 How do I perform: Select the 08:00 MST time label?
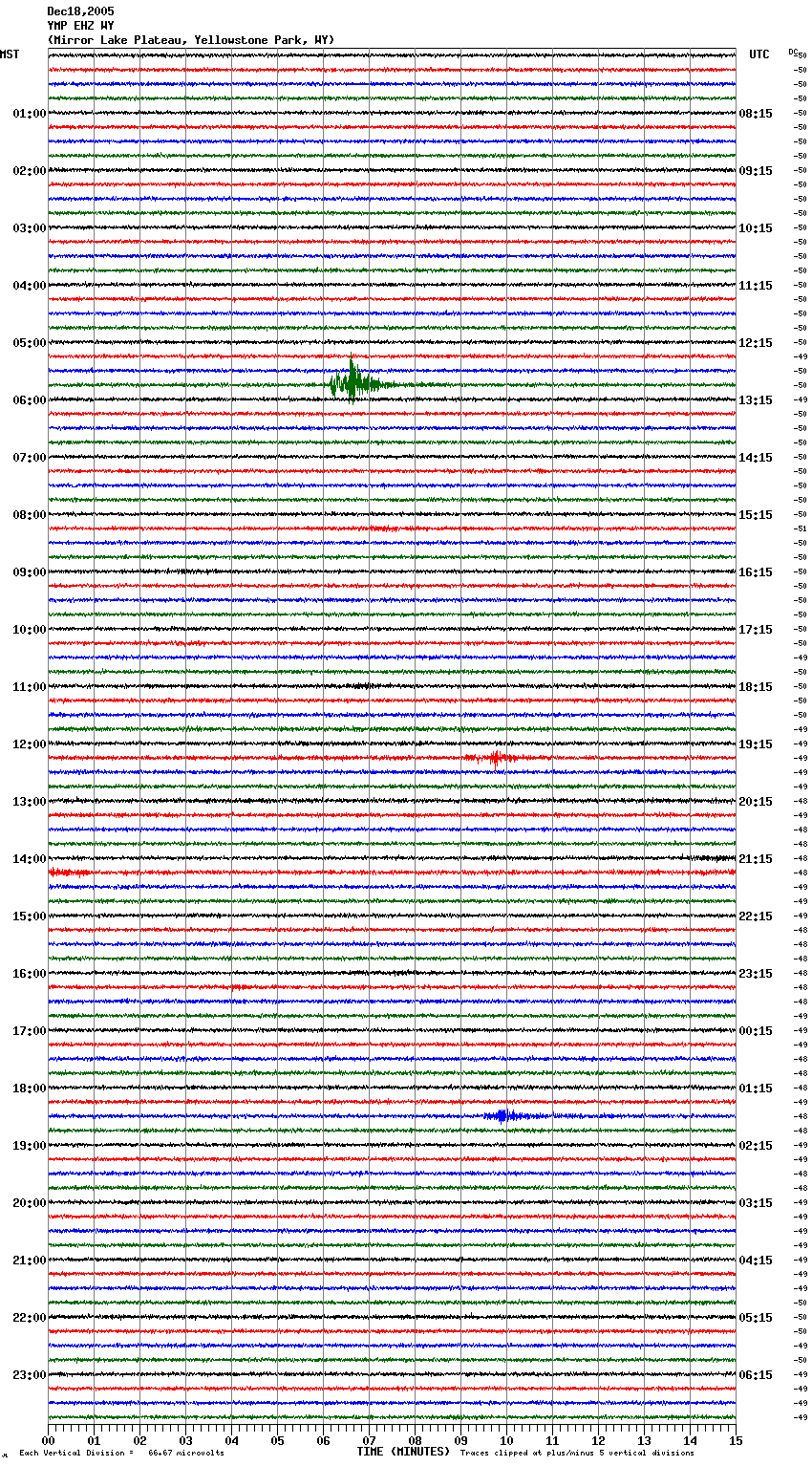29,515
